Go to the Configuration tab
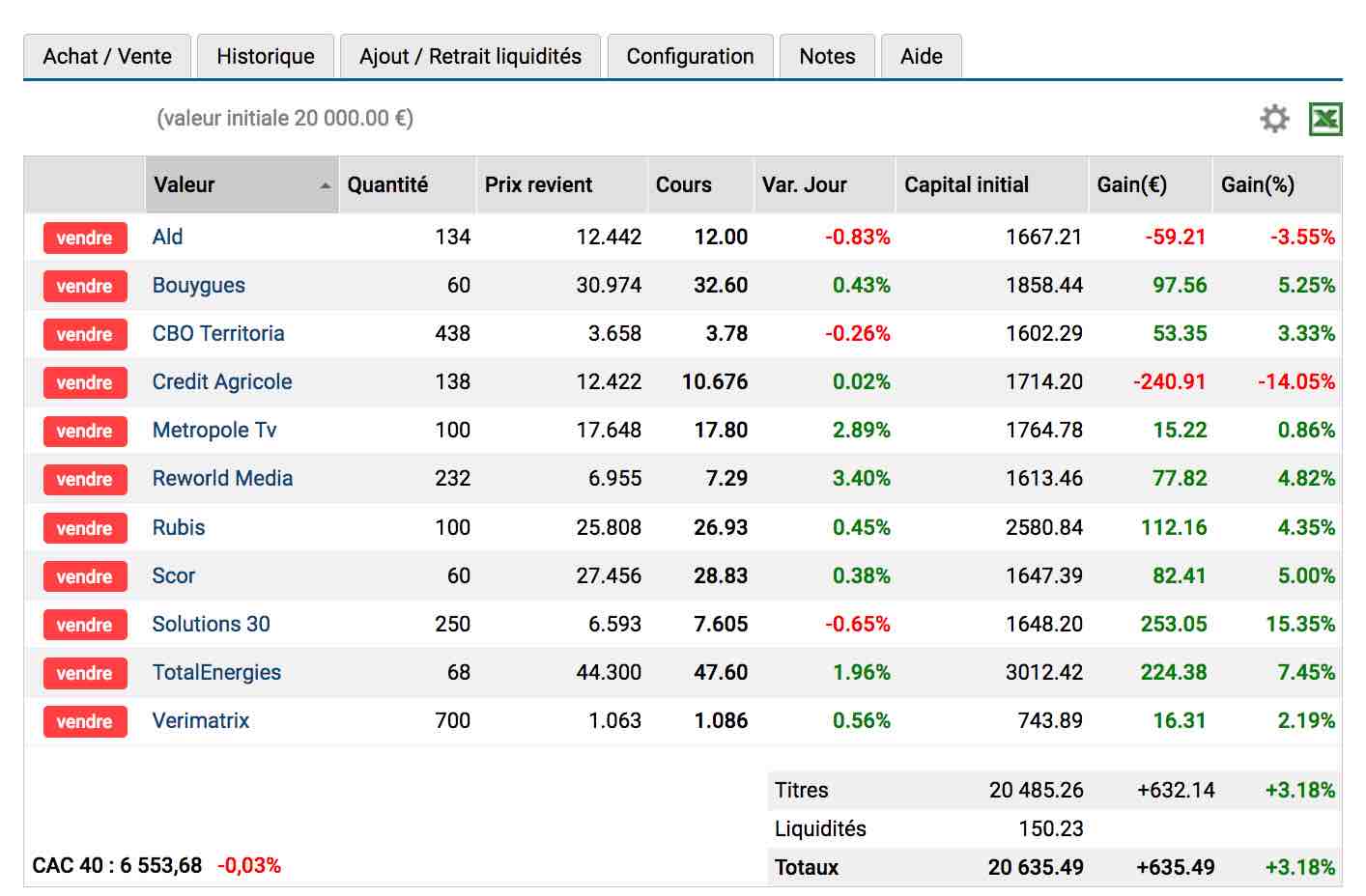Viewport: 1366px width, 896px height. [x=690, y=56]
